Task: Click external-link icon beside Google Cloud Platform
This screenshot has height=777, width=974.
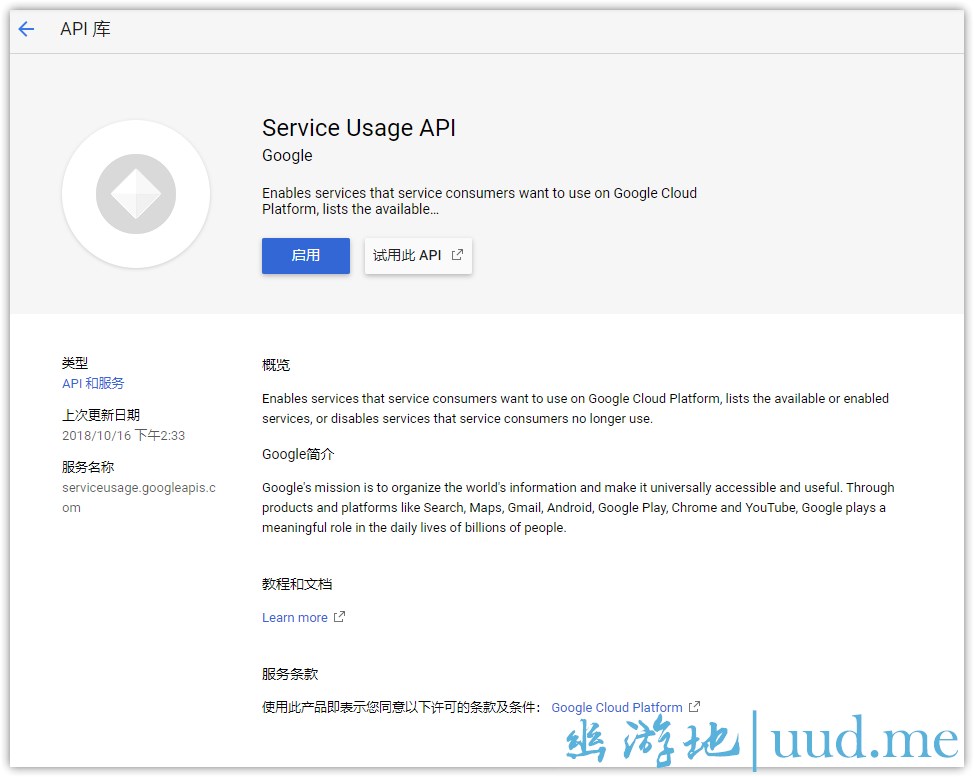Action: point(694,707)
